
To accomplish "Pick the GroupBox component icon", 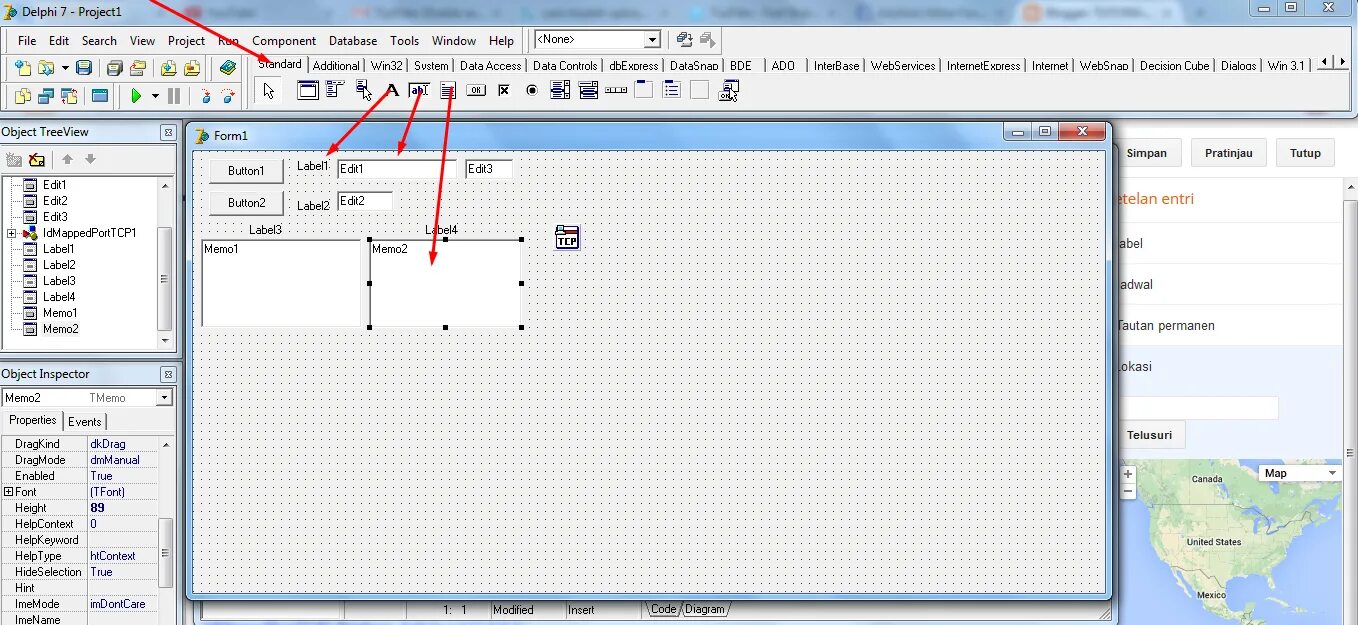I will pos(644,90).
